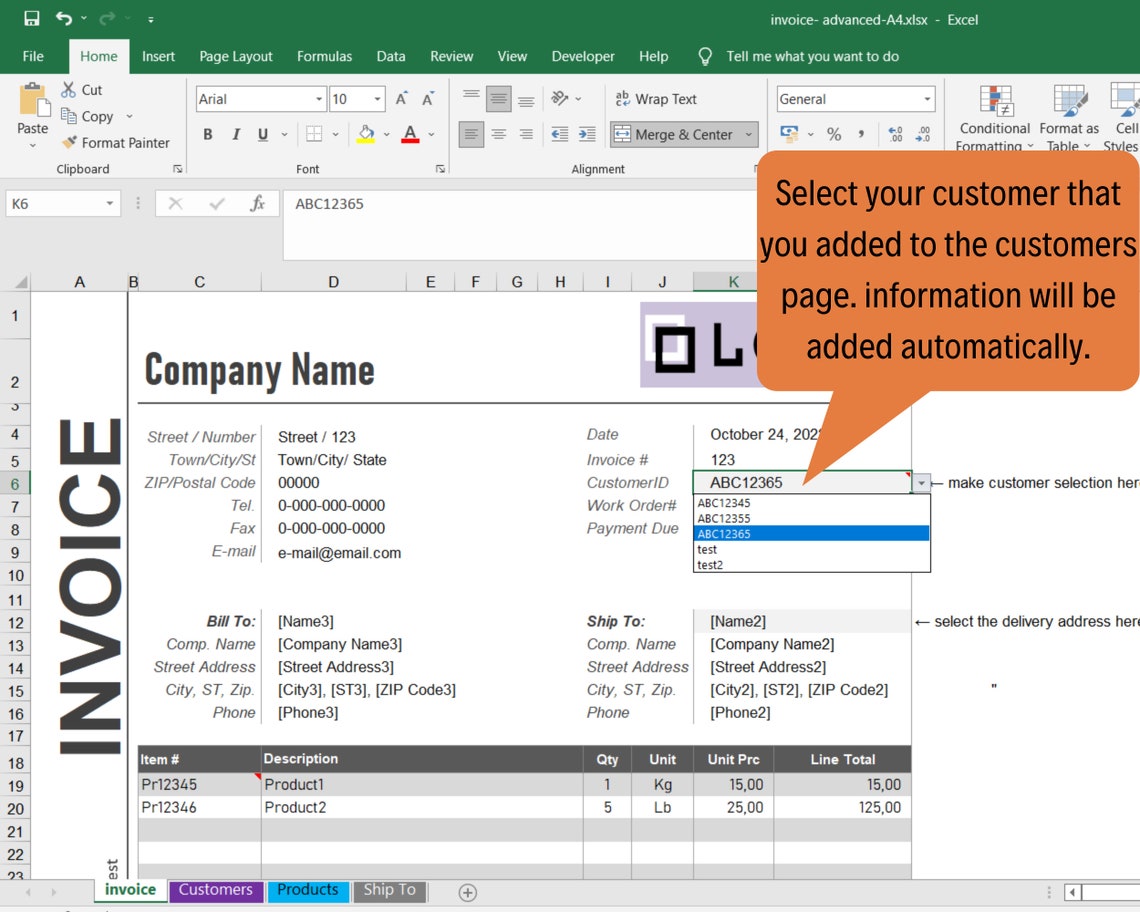
Task: Select the Format Painter tool
Action: pos(117,142)
